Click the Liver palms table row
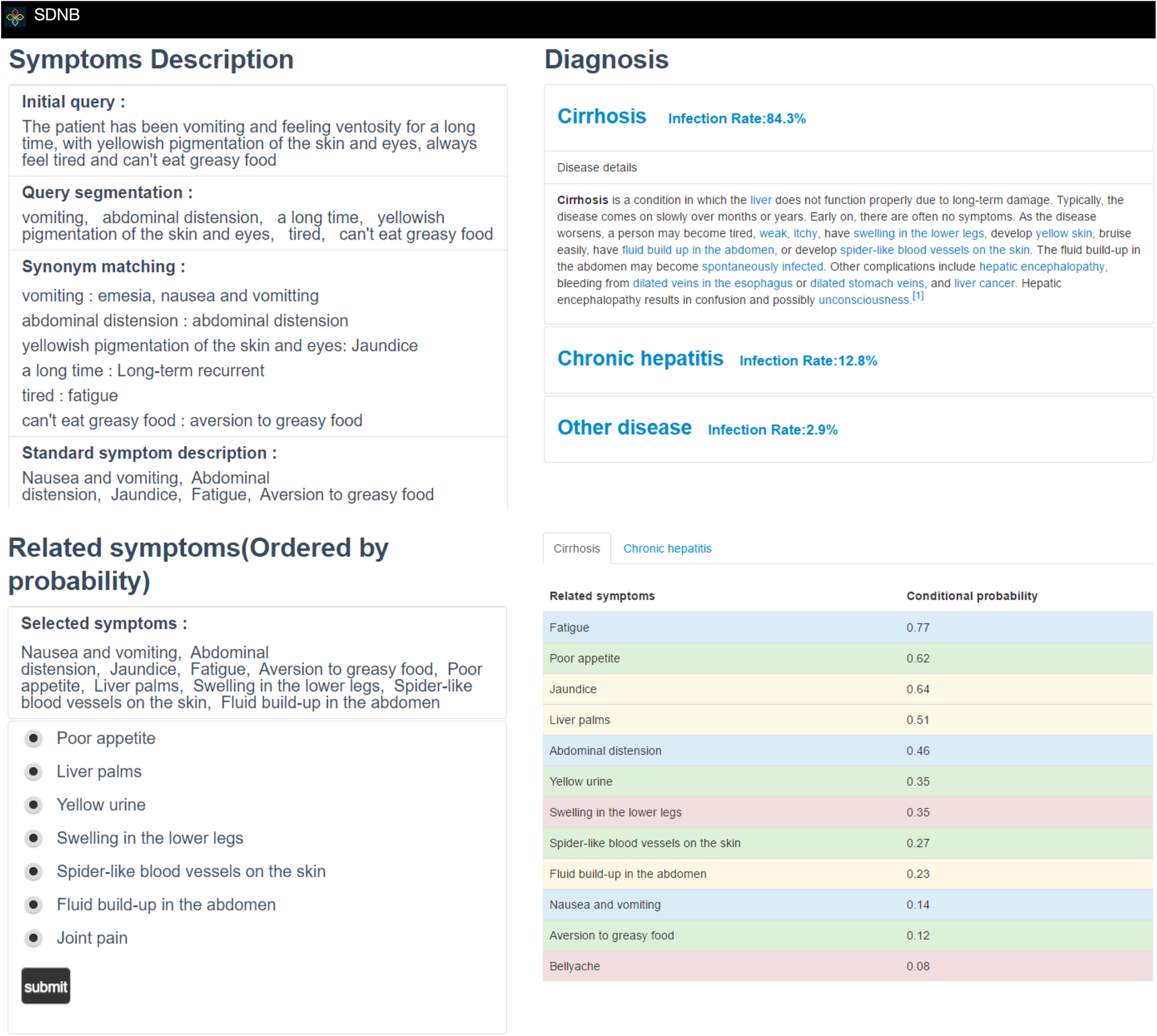 coord(848,720)
